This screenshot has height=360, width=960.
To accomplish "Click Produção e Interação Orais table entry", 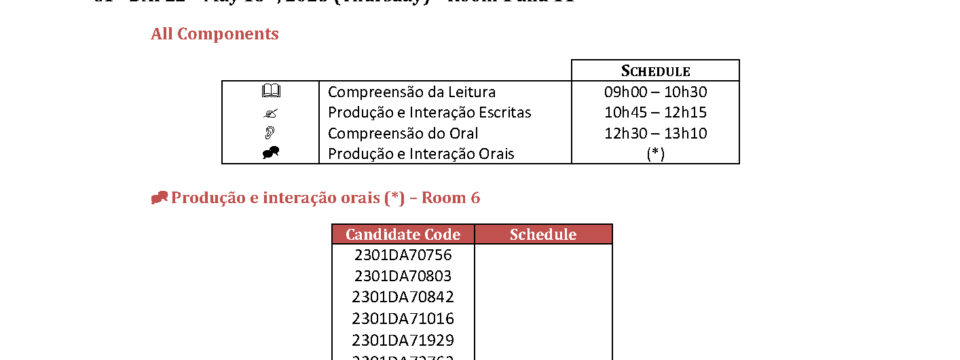I will click(421, 154).
